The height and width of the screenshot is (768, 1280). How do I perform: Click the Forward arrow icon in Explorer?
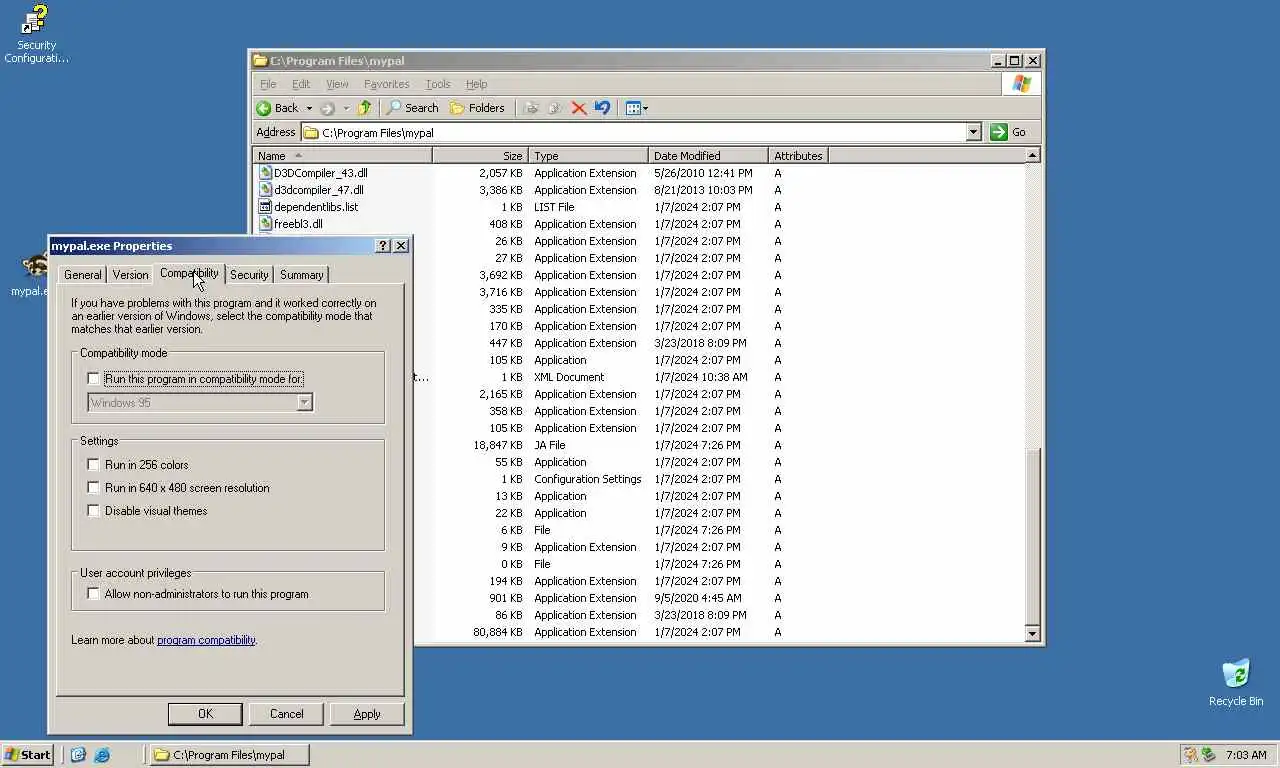[327, 108]
